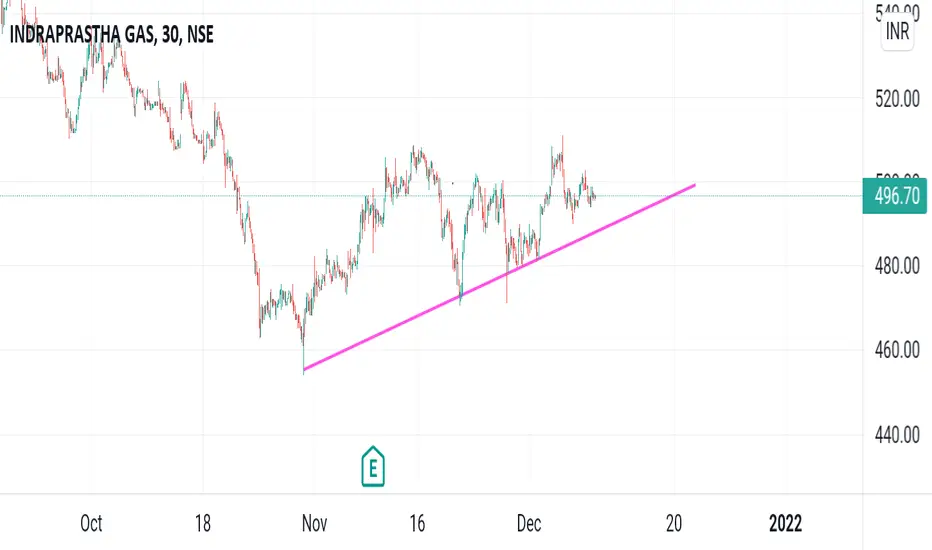Viewport: 932px width, 550px height.
Task: Click the Oct label on time axis
Action: [91, 523]
